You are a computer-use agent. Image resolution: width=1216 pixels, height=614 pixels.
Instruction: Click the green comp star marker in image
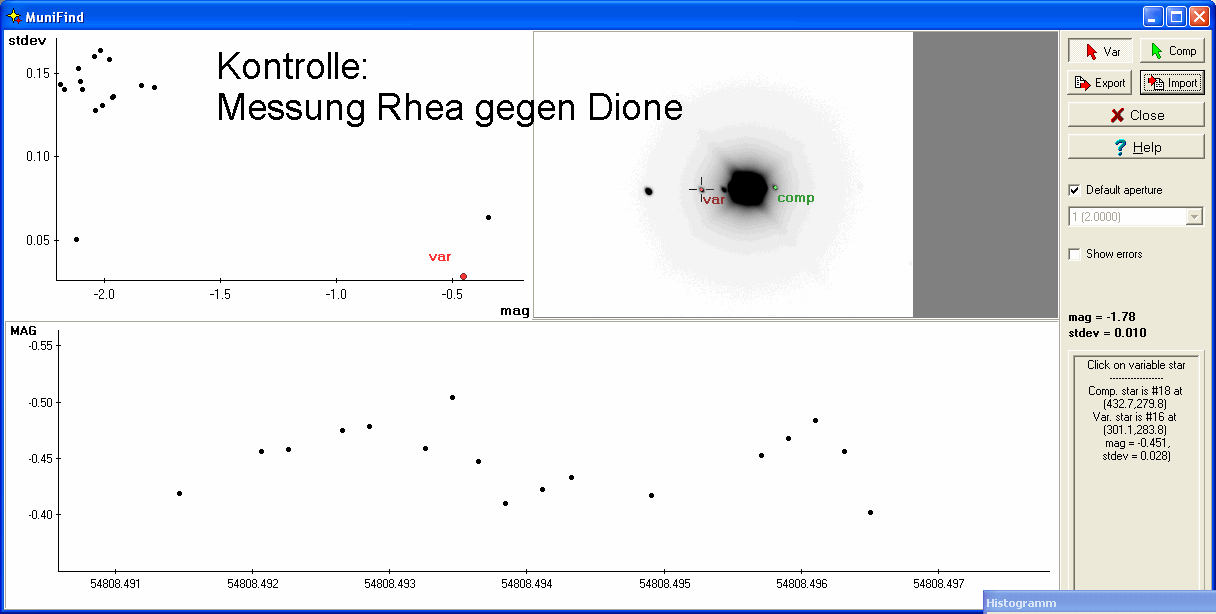click(775, 187)
